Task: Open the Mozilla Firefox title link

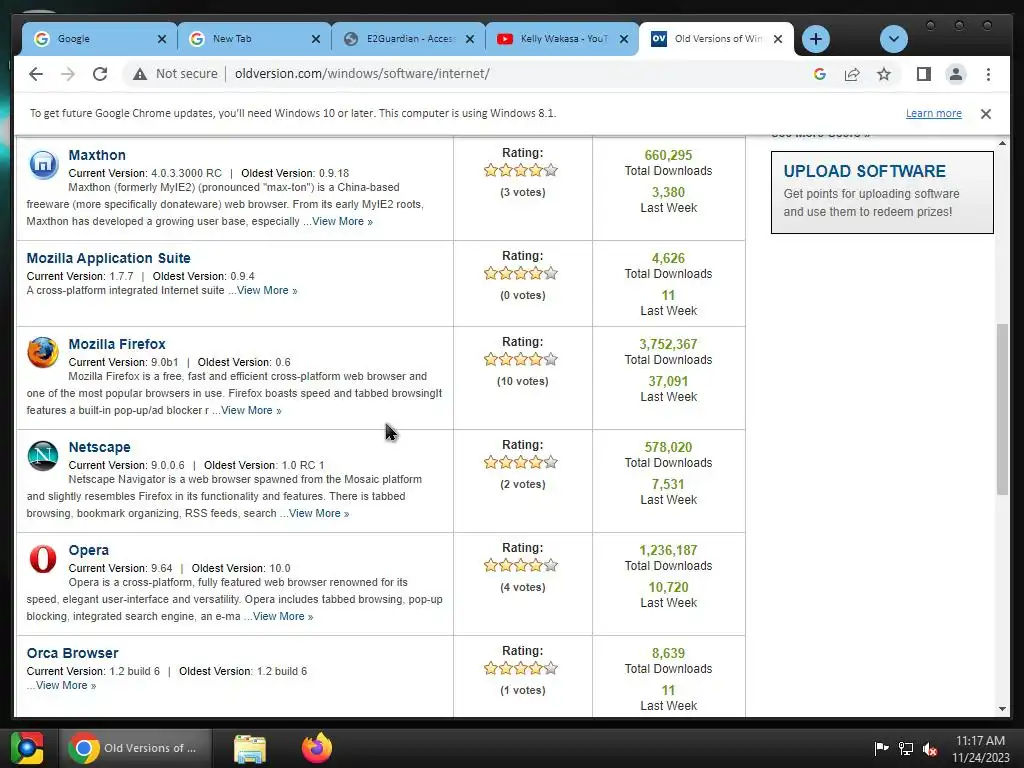Action: click(117, 344)
